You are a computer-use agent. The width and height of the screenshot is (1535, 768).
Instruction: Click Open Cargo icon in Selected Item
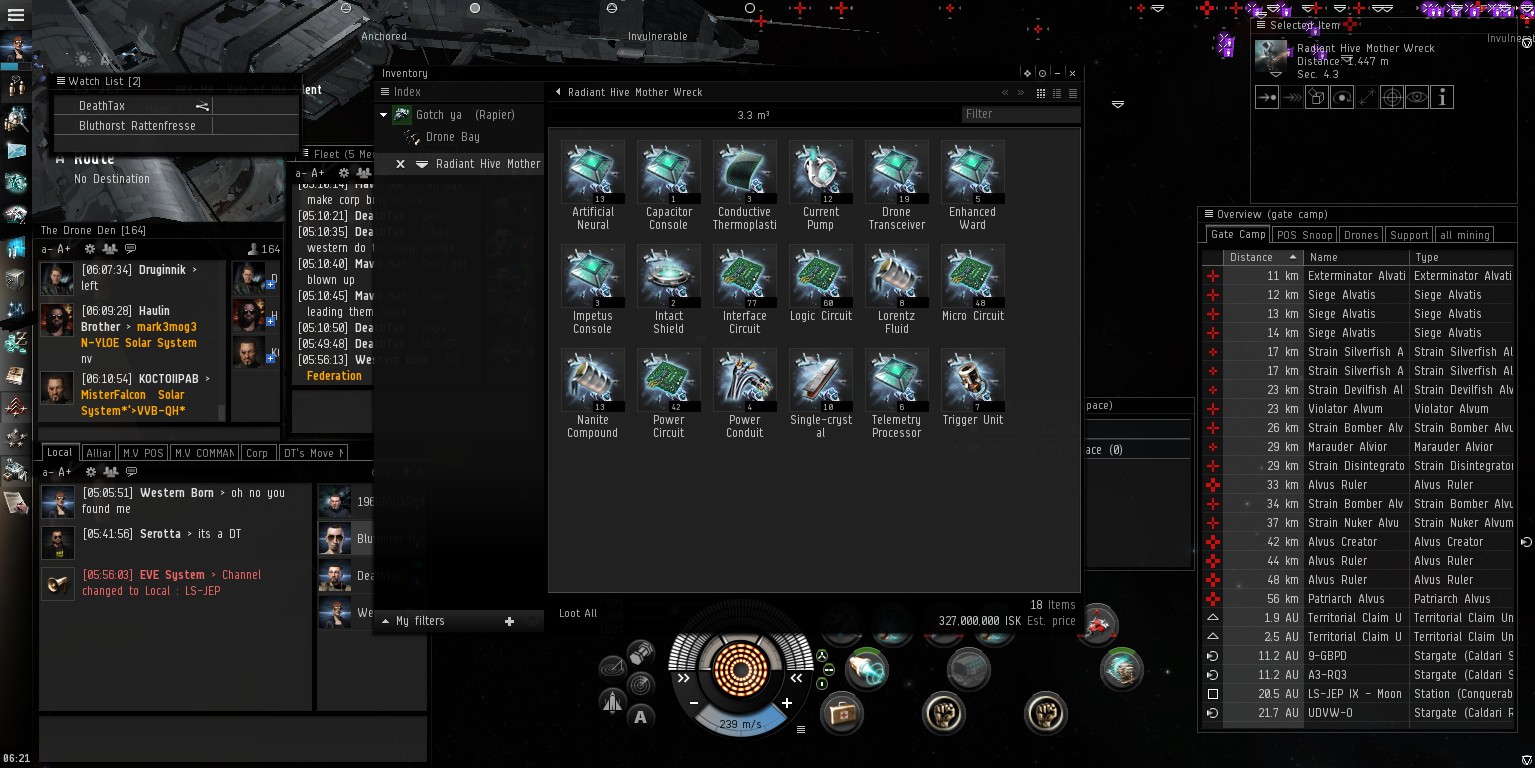(x=1317, y=97)
